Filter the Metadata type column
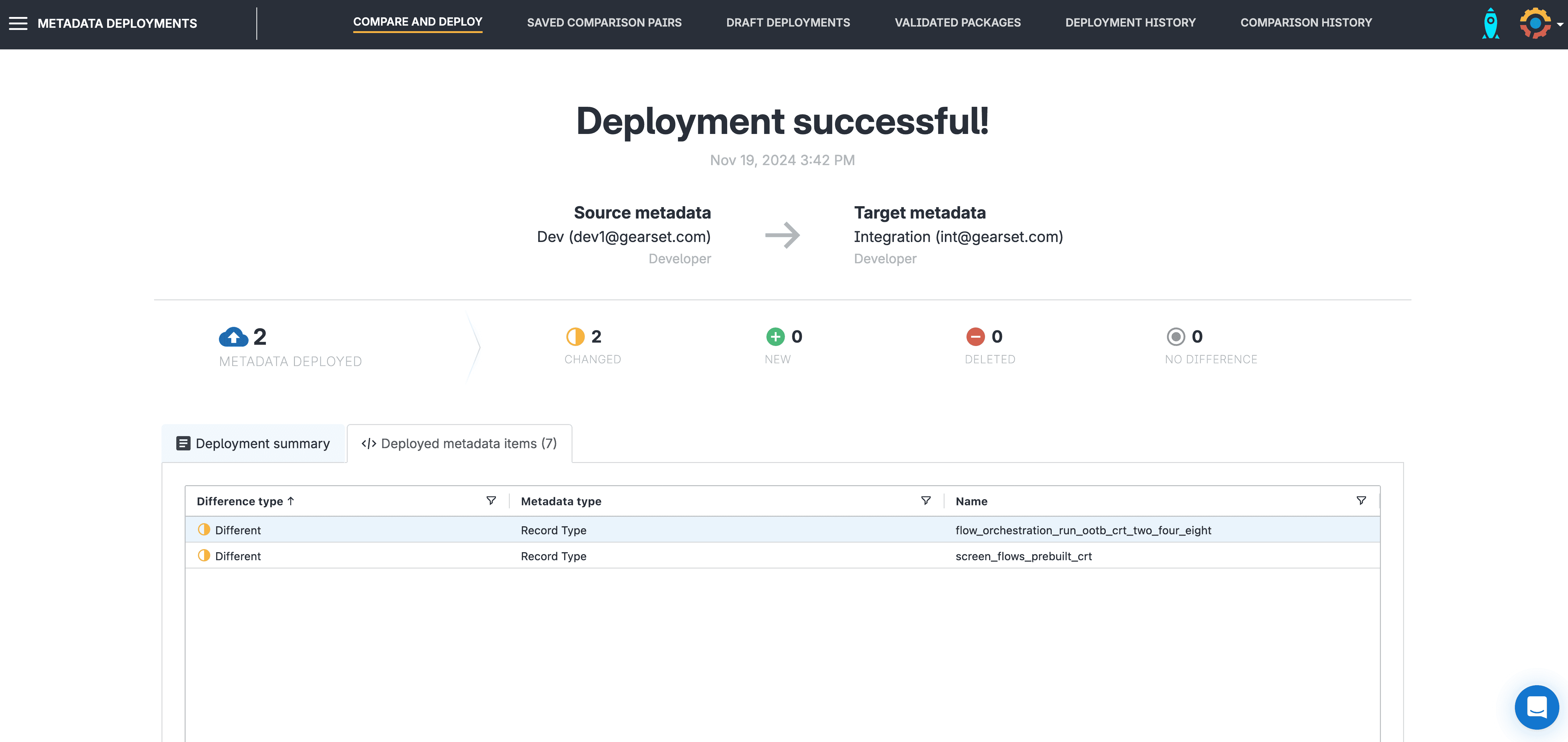Viewport: 1568px width, 742px height. pyautogui.click(x=926, y=501)
